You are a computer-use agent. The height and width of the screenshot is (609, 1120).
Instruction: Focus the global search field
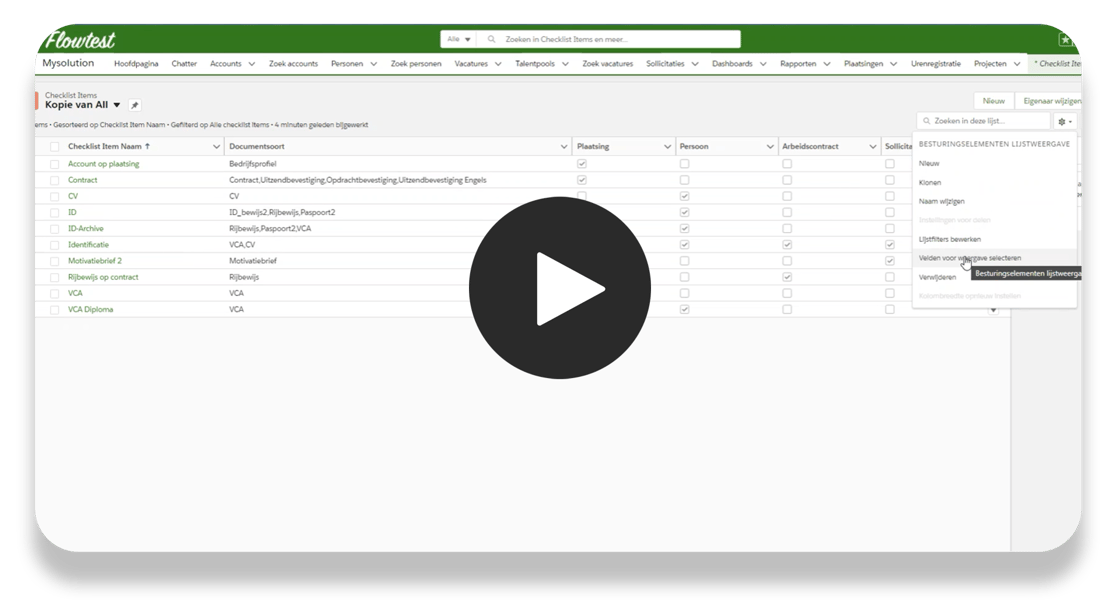coord(611,39)
